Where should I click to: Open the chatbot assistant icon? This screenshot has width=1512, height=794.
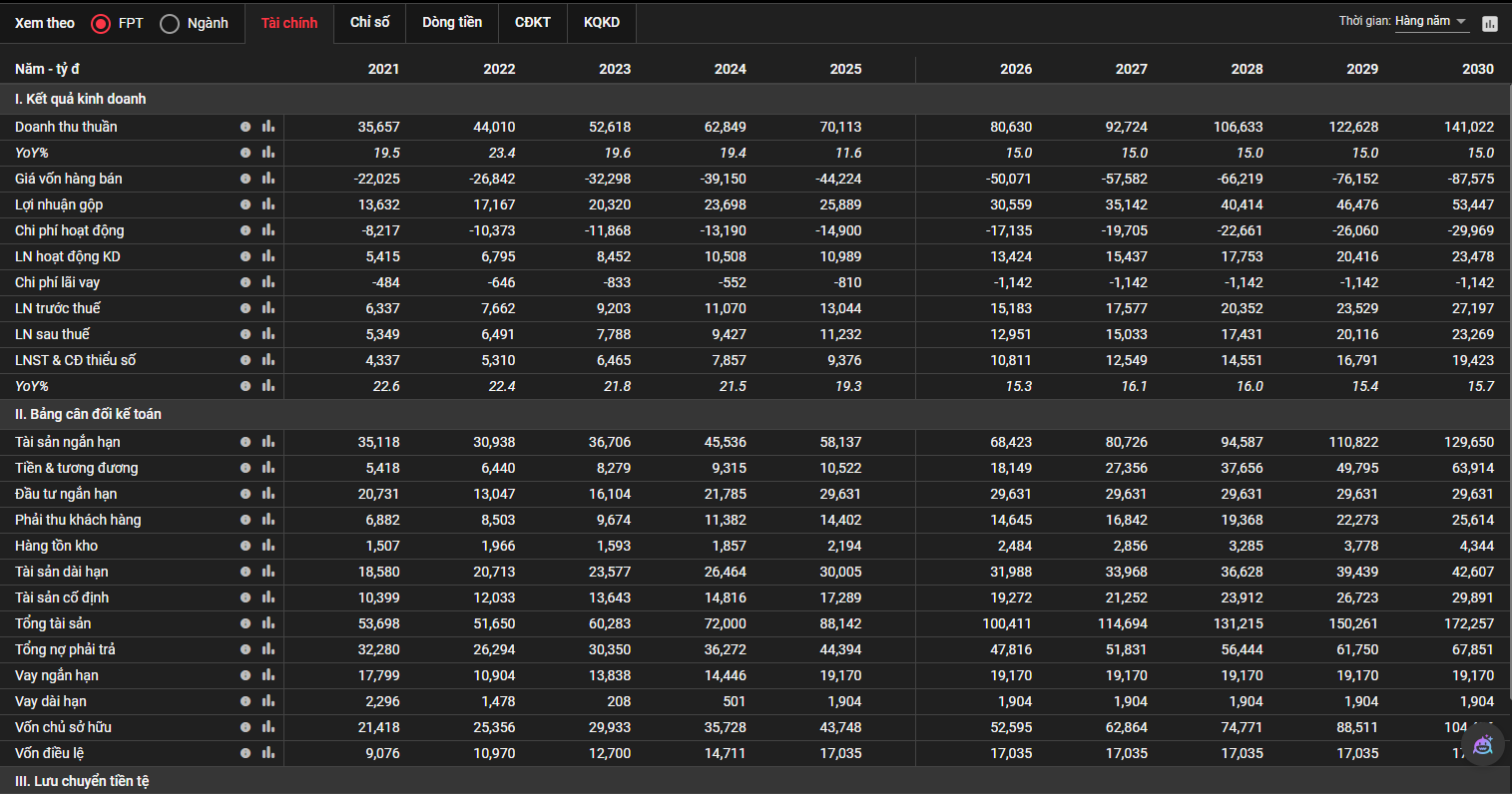point(1483,744)
